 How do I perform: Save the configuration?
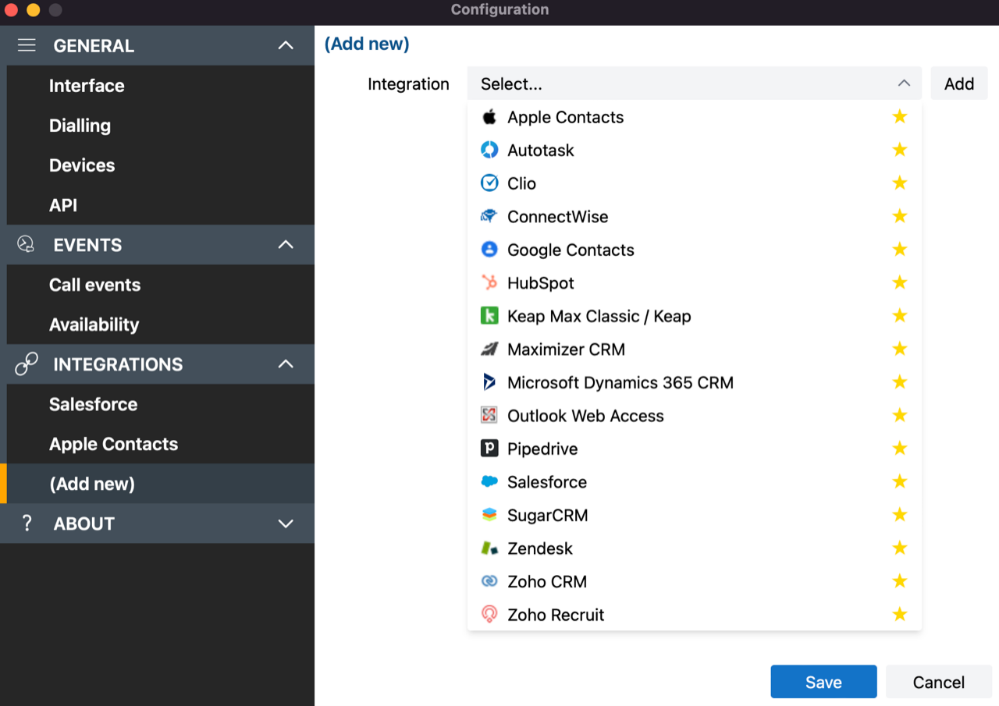pos(823,682)
